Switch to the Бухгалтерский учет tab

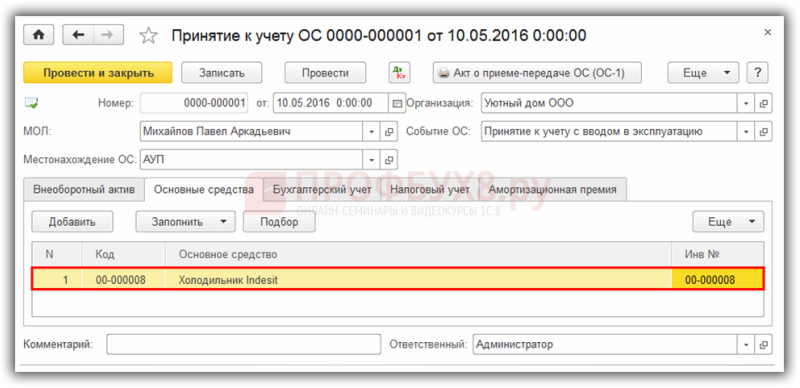(x=322, y=189)
